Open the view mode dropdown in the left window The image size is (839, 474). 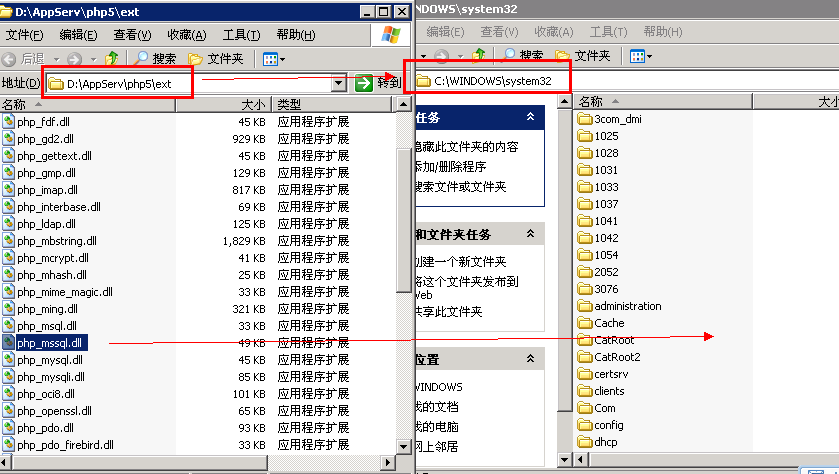272,59
